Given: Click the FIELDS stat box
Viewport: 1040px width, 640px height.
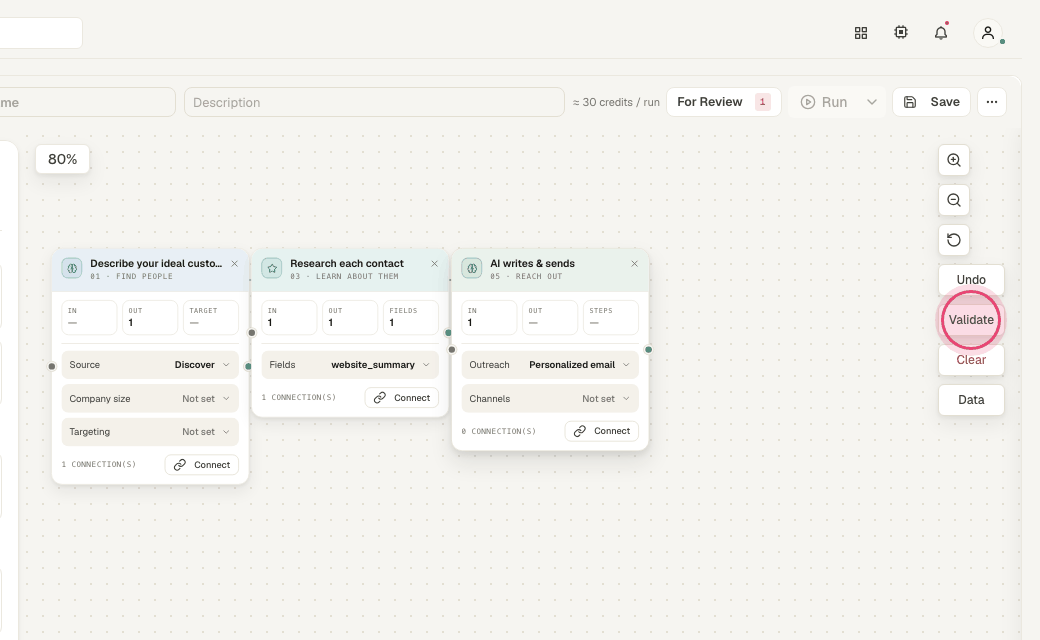Looking at the screenshot, I should (411, 318).
